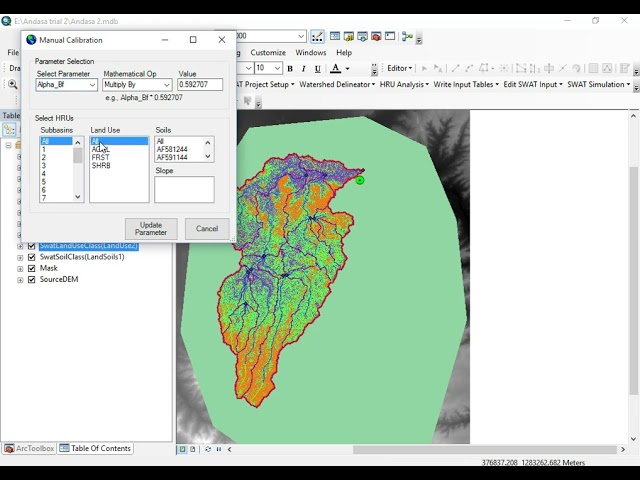This screenshot has height=480, width=640.
Task: Refresh the map view
Action: (208, 449)
